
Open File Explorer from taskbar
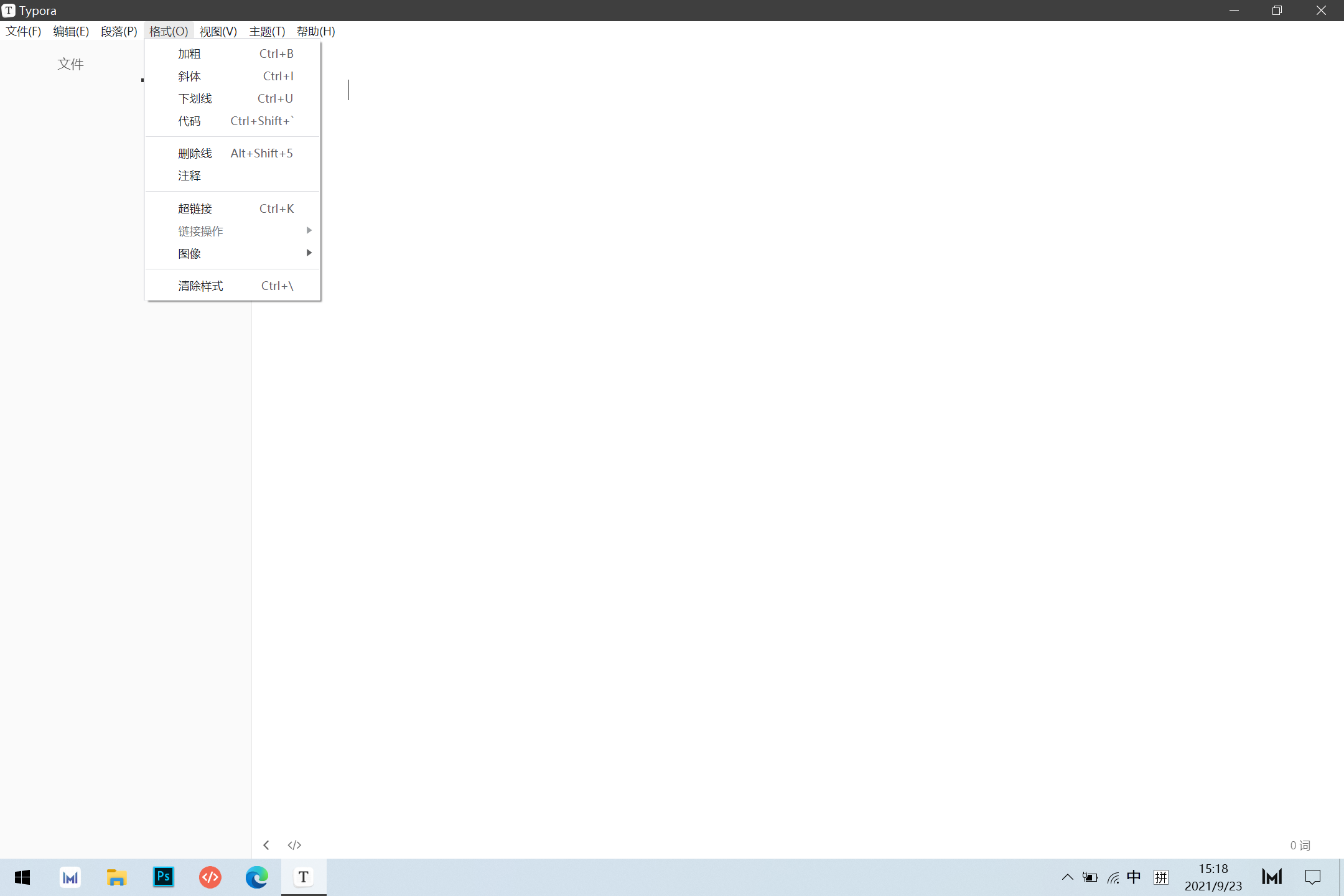pos(116,877)
